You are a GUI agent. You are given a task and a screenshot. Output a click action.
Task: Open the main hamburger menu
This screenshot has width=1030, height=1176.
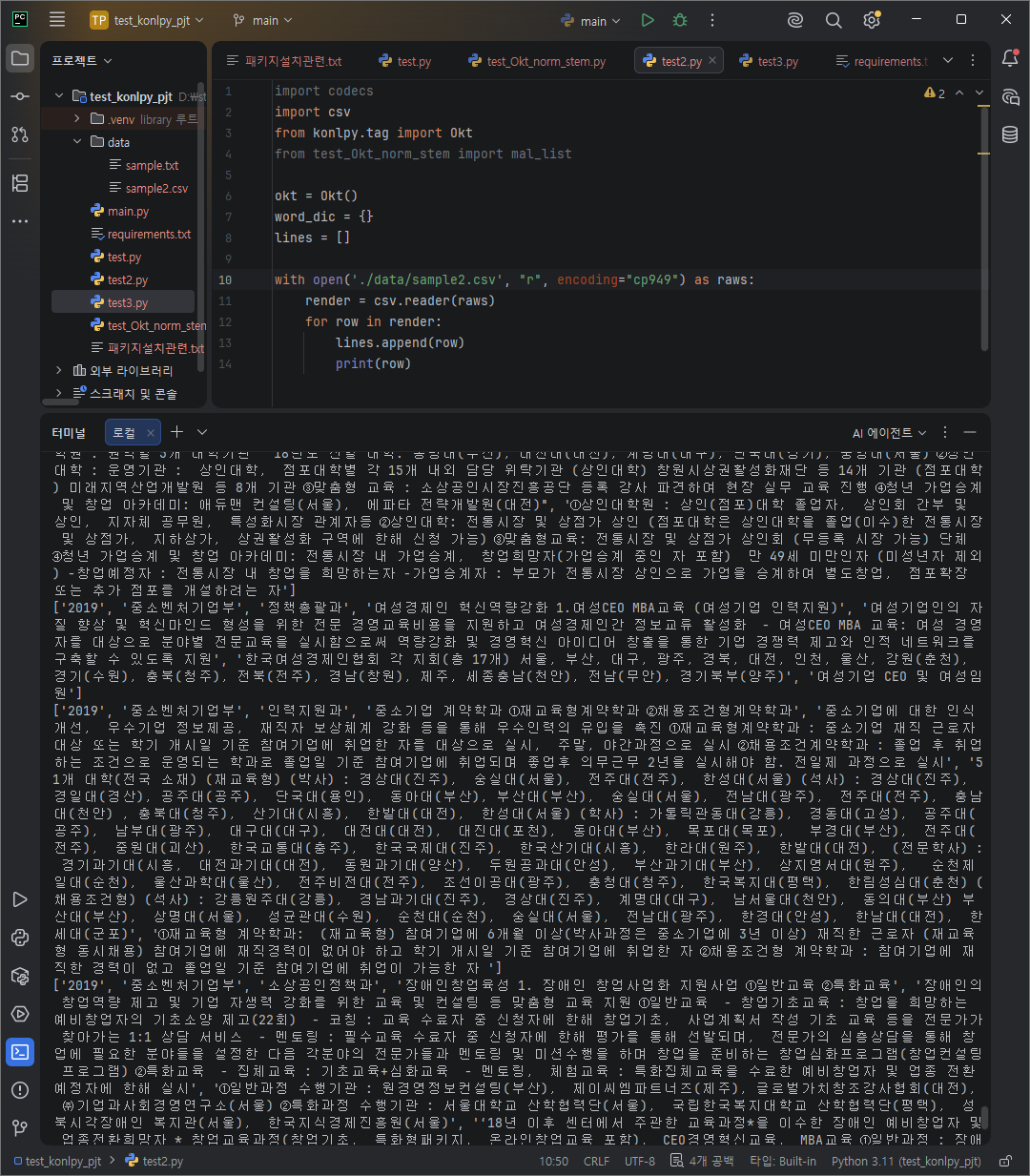pos(57,20)
